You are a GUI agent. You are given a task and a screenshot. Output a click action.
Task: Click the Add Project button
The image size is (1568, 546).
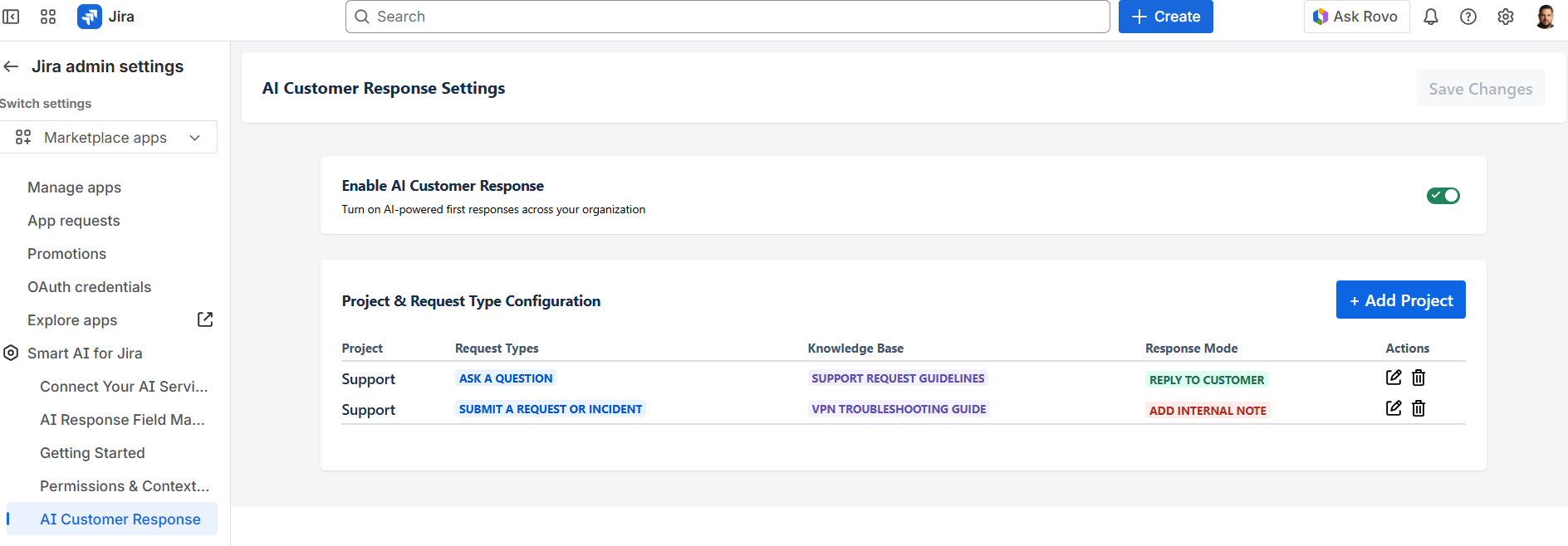1400,300
